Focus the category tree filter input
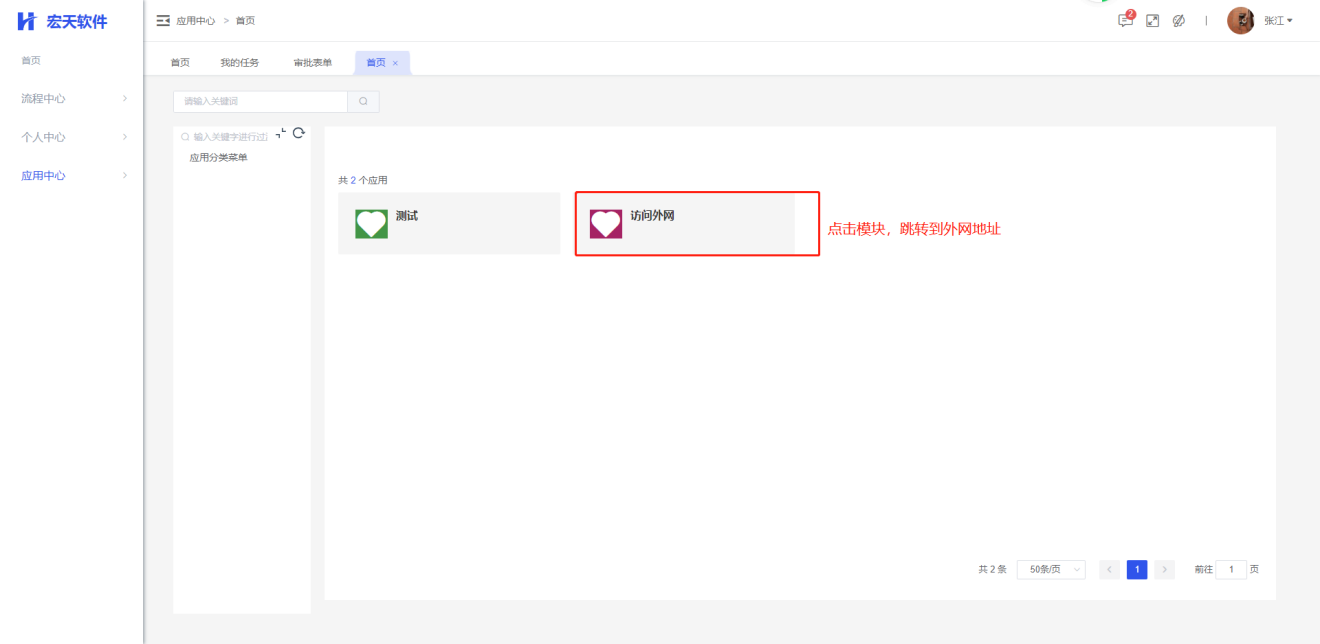Screen dimensions: 1320x644 pos(224,136)
